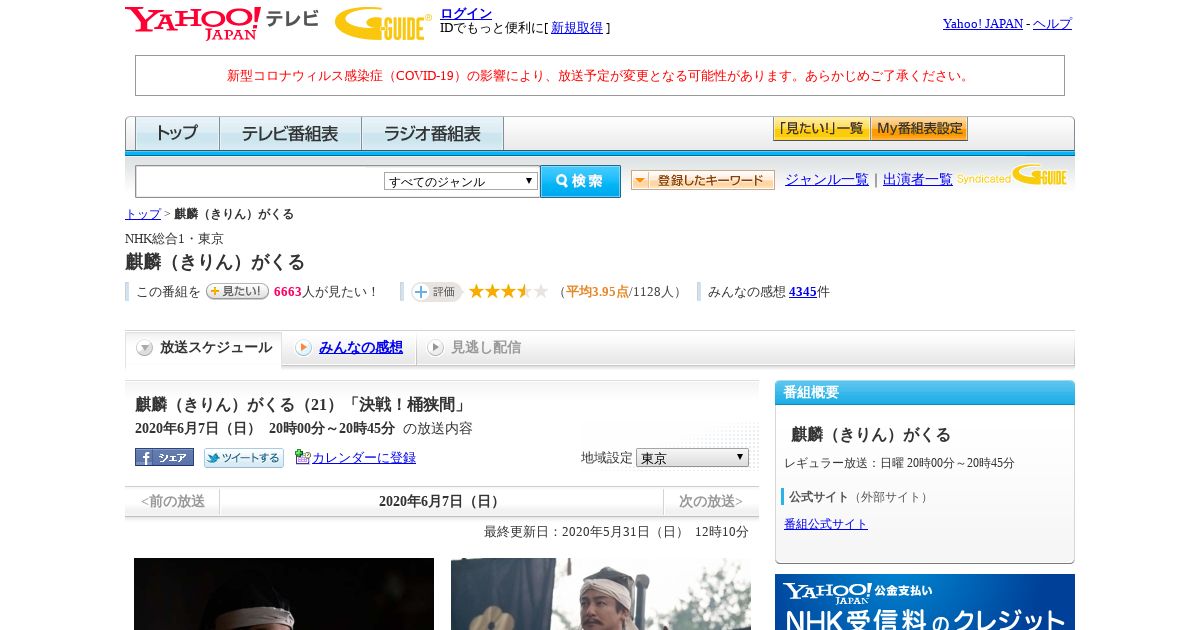Screen dimensions: 1200x630
Task: Click the NHK総合1・東京 channel label
Action: coord(174,238)
